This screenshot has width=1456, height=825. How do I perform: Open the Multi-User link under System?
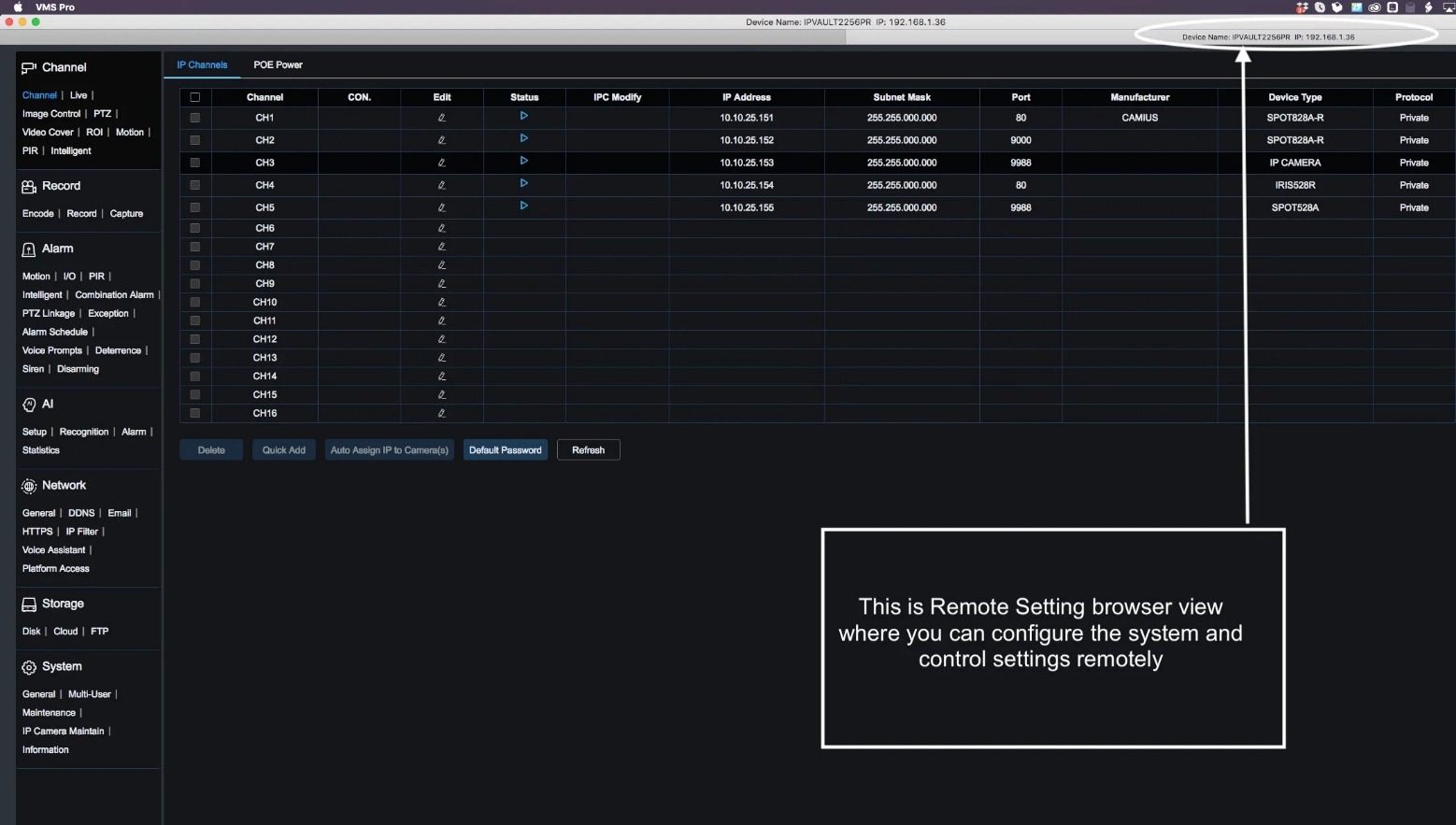[x=89, y=694]
